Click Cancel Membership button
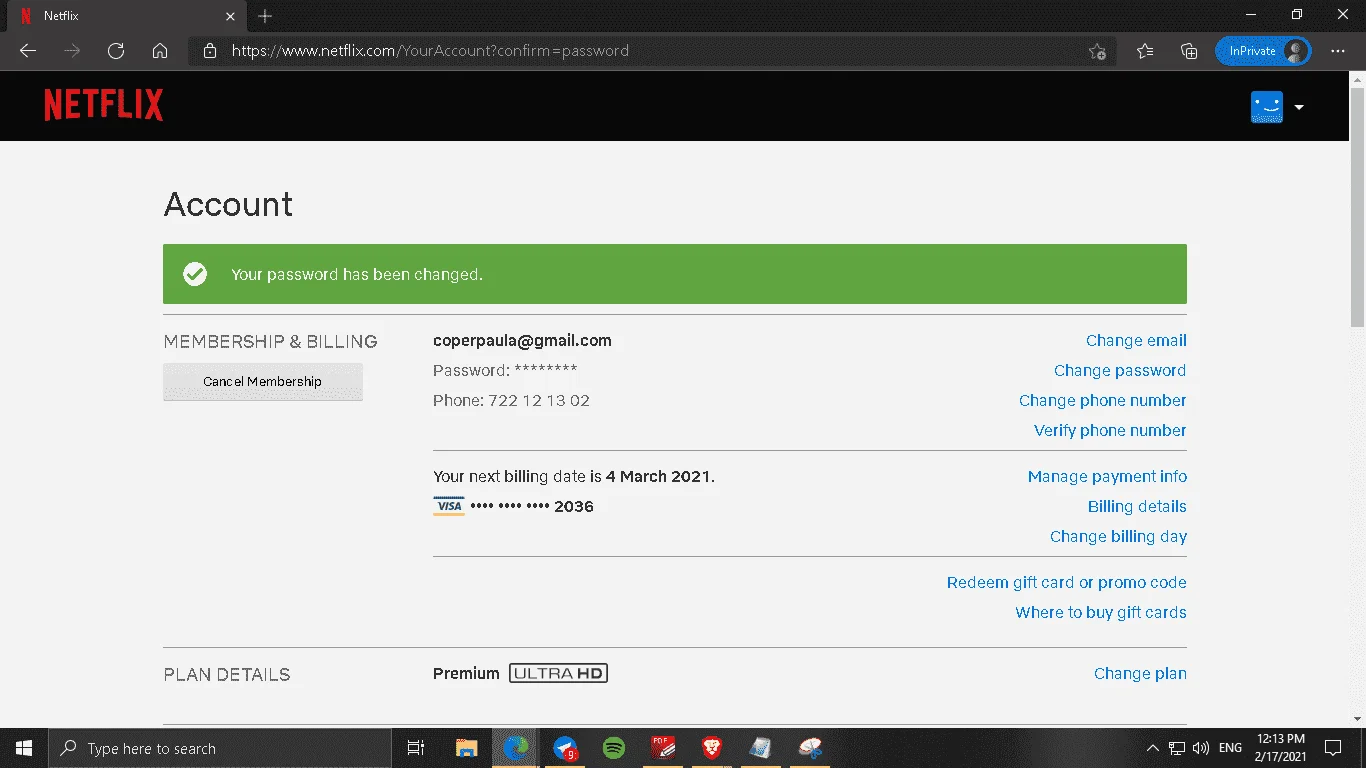1366x768 pixels. [263, 382]
